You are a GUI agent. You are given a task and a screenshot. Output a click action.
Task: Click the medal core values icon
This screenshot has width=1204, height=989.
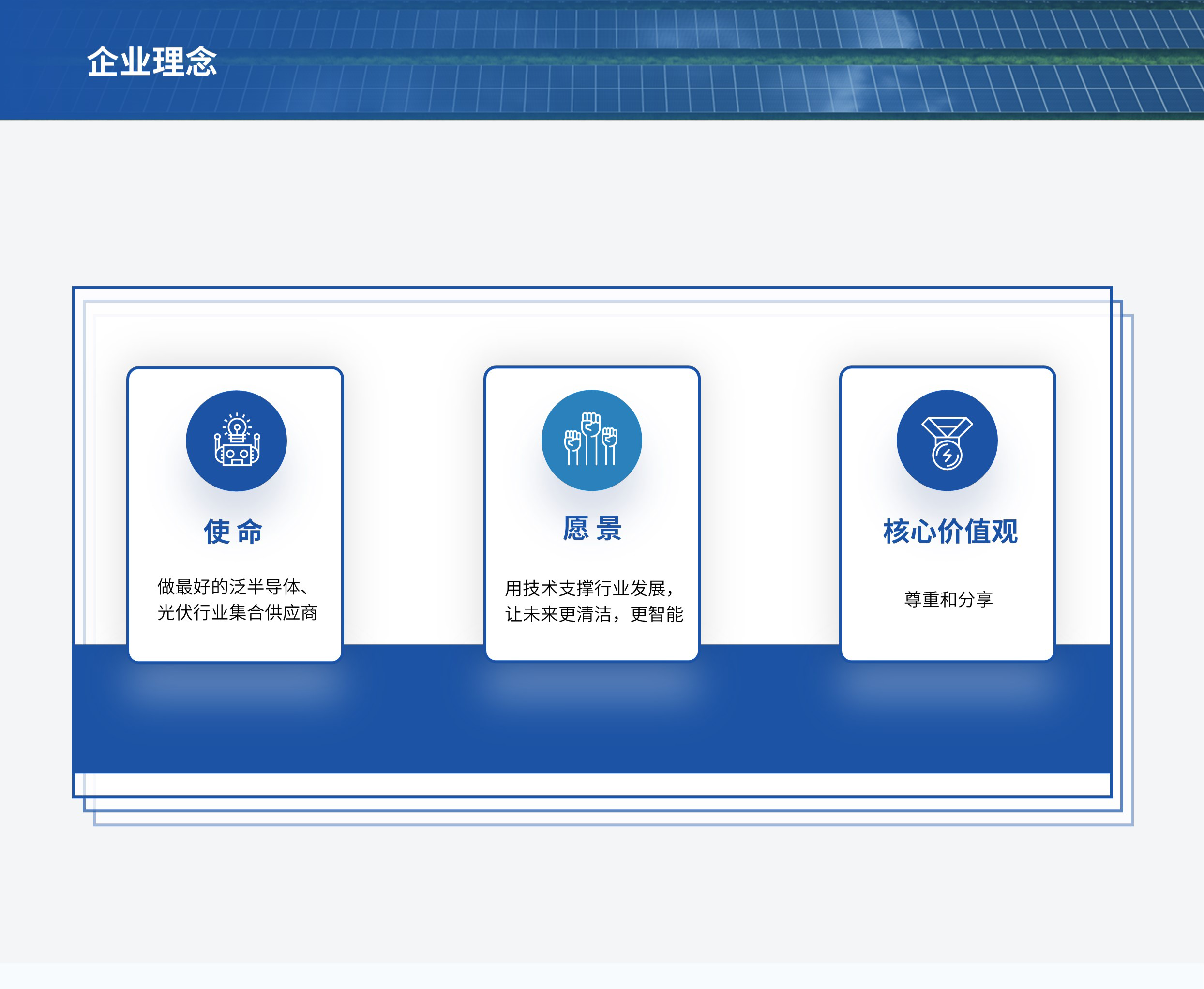(947, 440)
